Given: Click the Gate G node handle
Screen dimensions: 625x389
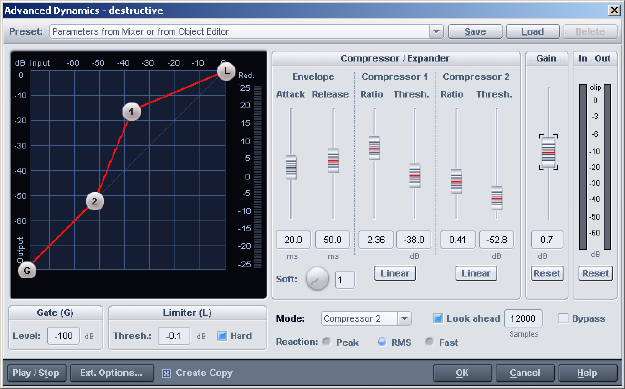Looking at the screenshot, I should coord(27,271).
